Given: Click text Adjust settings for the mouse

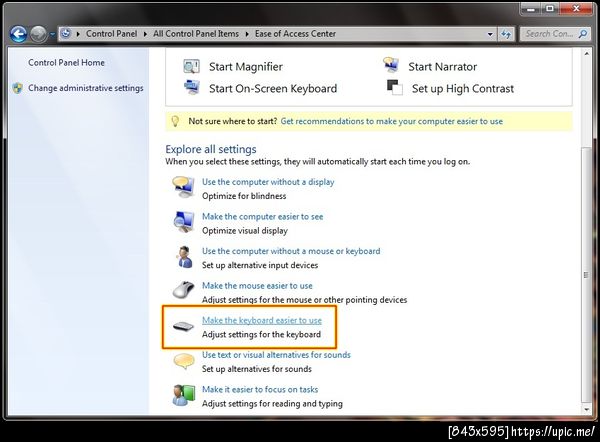Looking at the screenshot, I should 305,300.
